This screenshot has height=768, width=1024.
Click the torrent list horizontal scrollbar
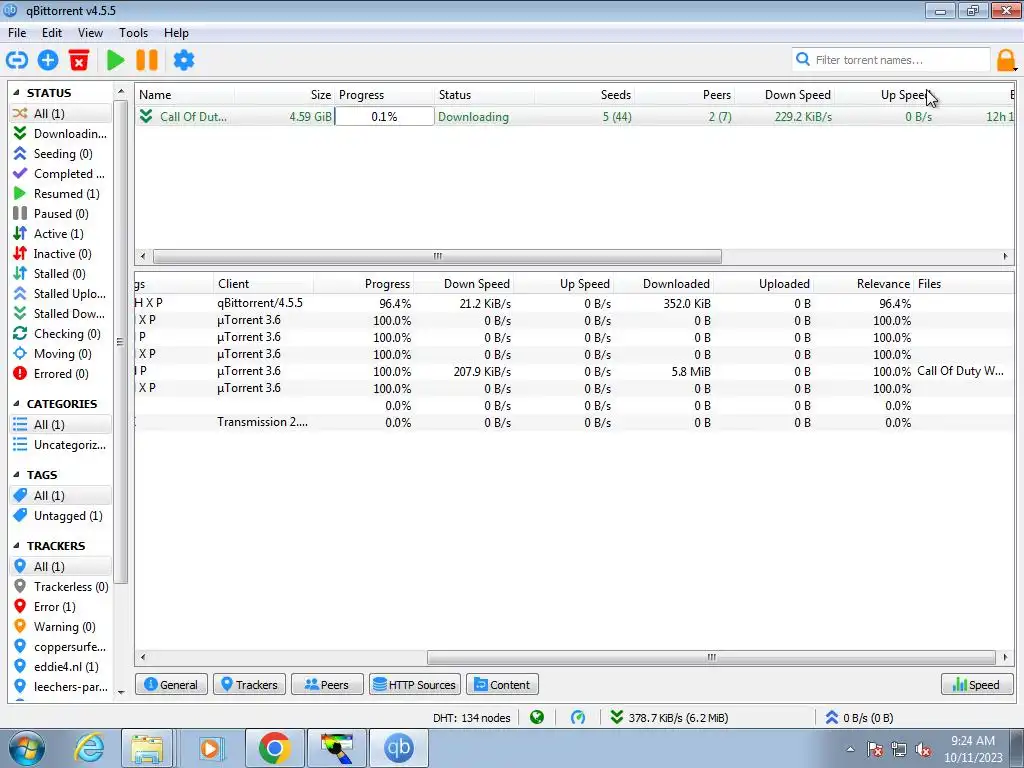point(438,256)
